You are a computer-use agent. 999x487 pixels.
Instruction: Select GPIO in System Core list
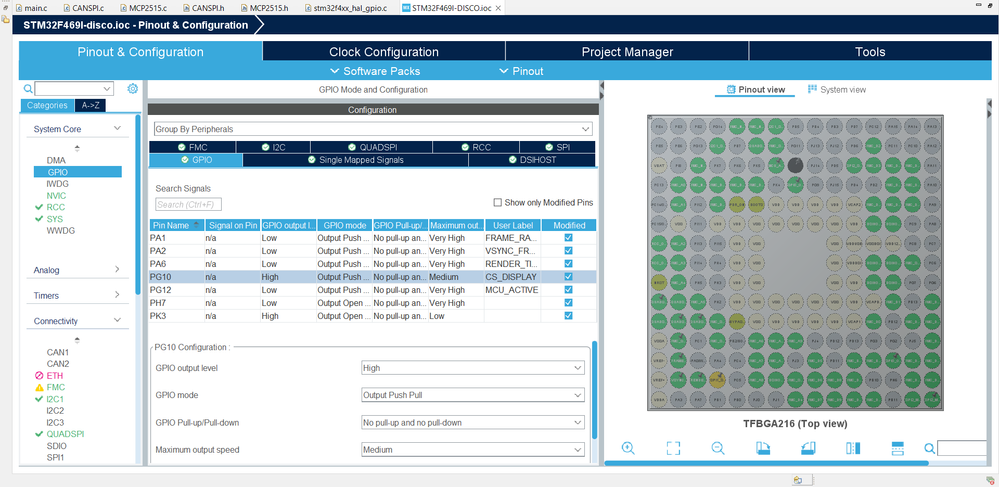point(78,172)
